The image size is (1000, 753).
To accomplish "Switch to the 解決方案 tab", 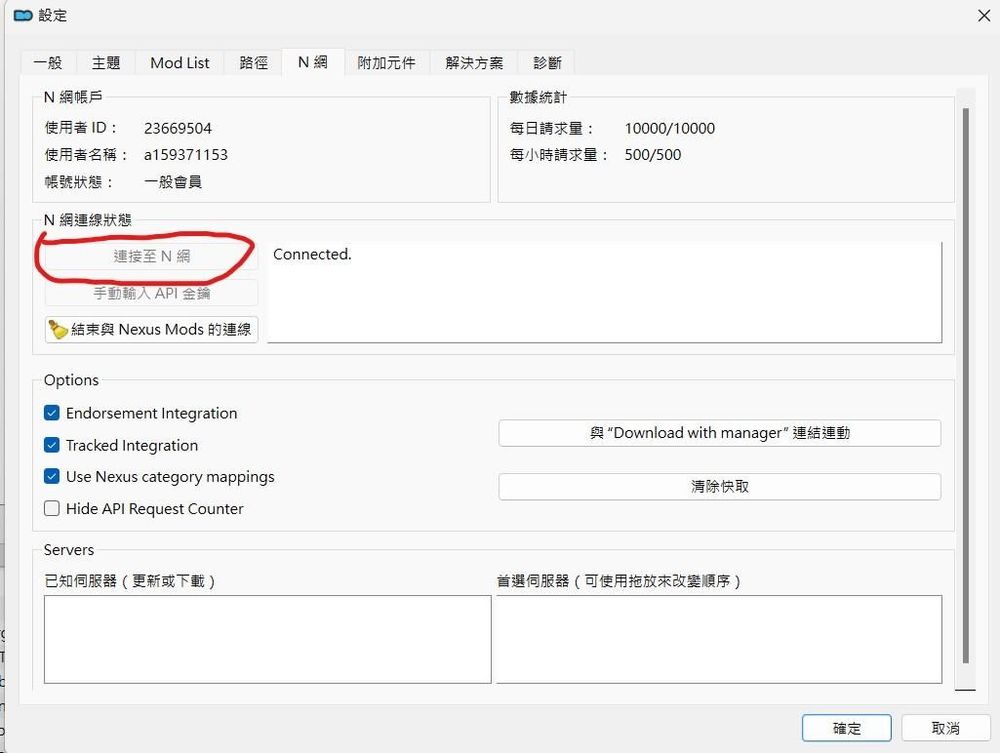I will pyautogui.click(x=474, y=62).
